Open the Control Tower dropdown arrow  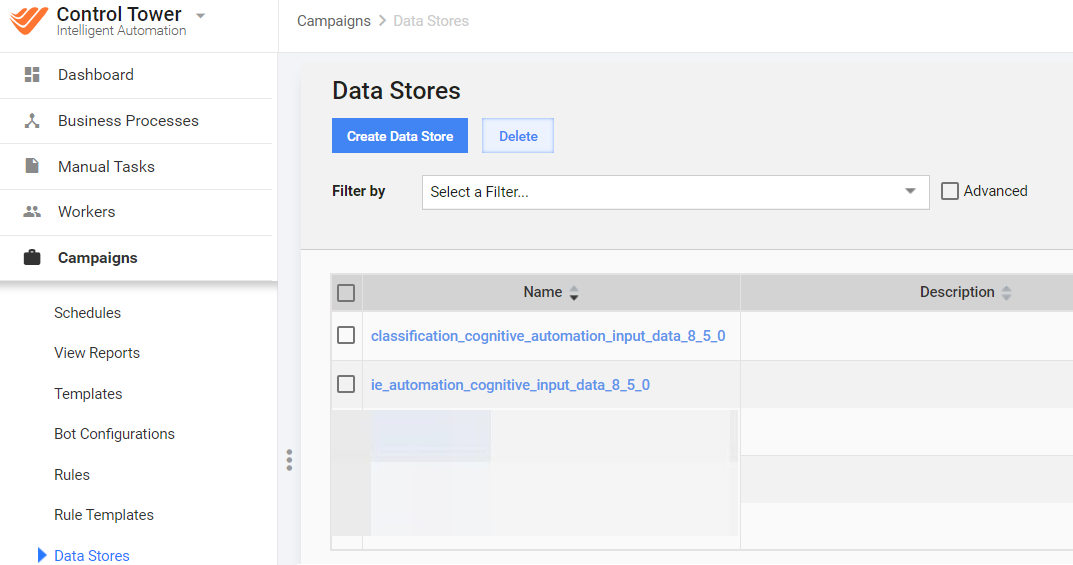tap(201, 15)
